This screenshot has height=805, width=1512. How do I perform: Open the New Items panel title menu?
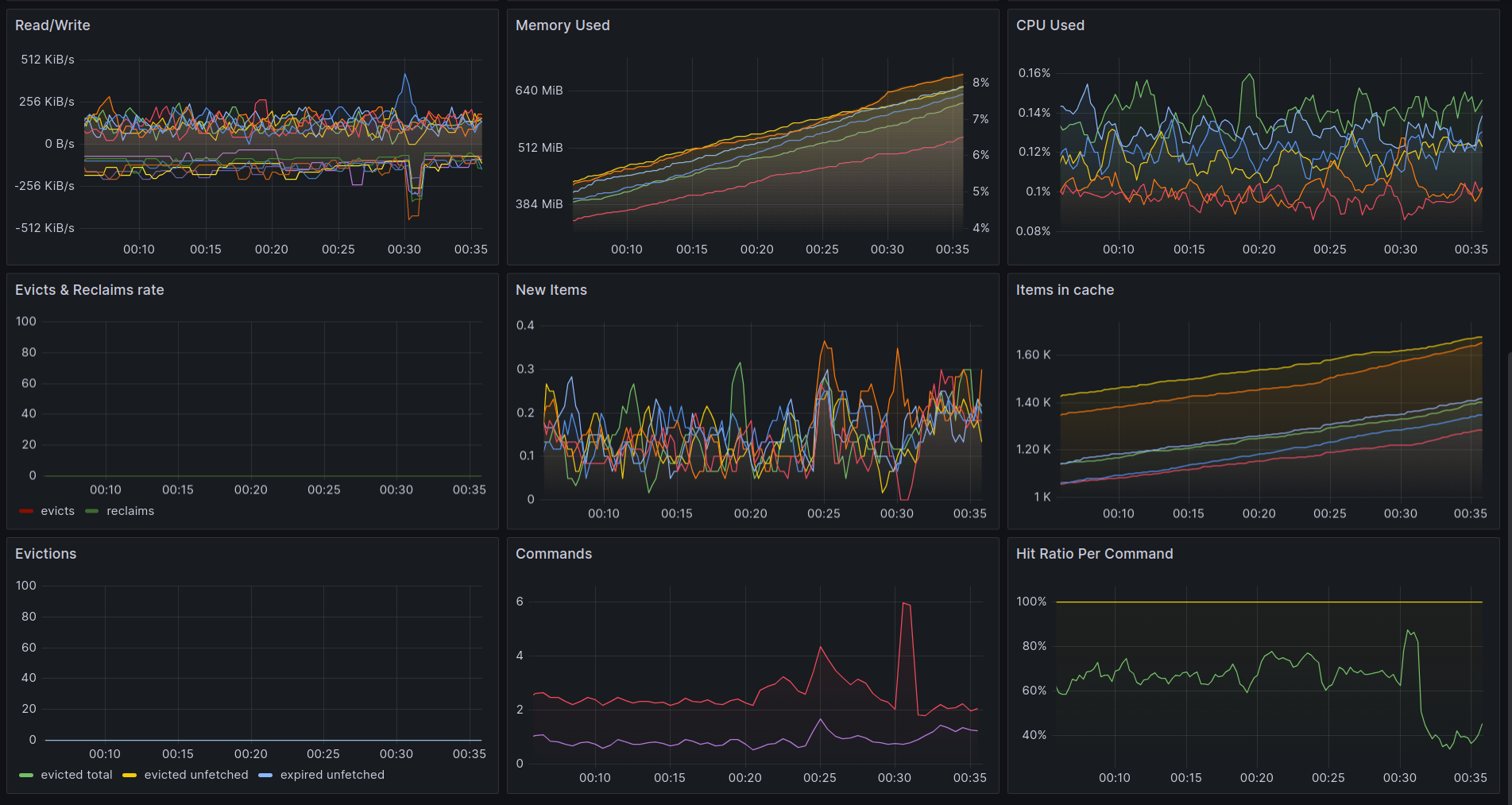pos(551,290)
